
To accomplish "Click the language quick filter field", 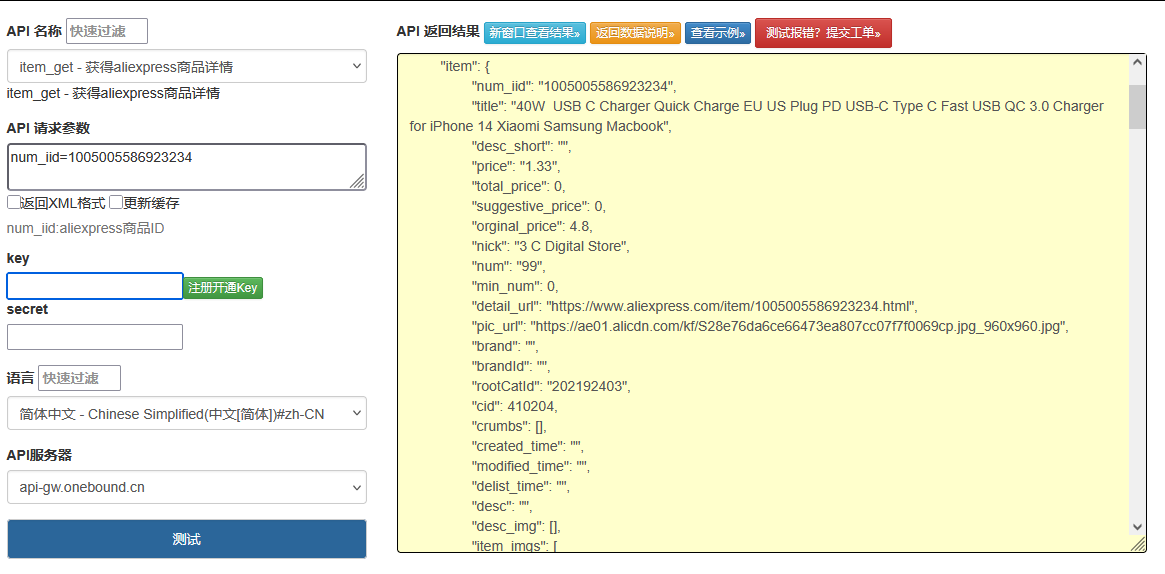I will [79, 378].
